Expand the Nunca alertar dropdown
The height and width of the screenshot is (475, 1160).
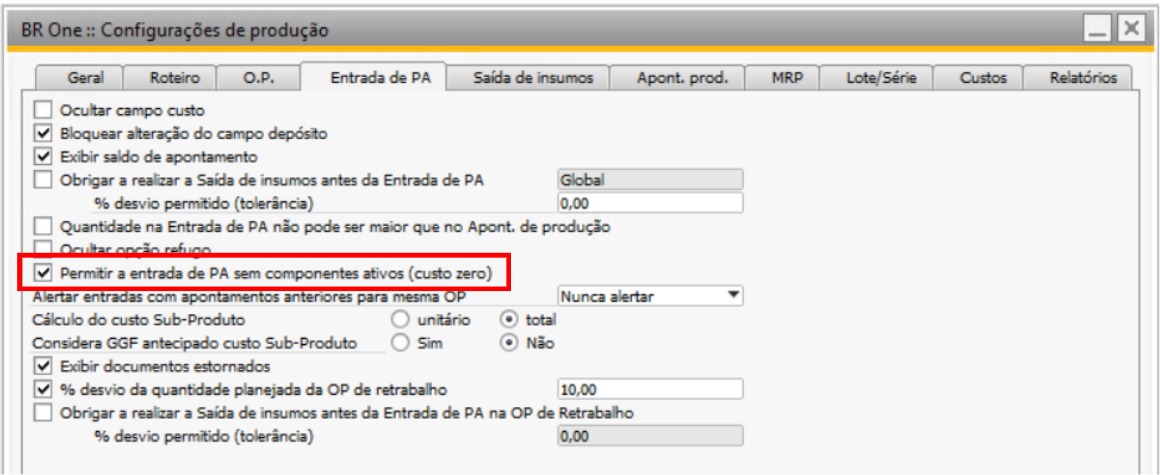pyautogui.click(x=734, y=296)
